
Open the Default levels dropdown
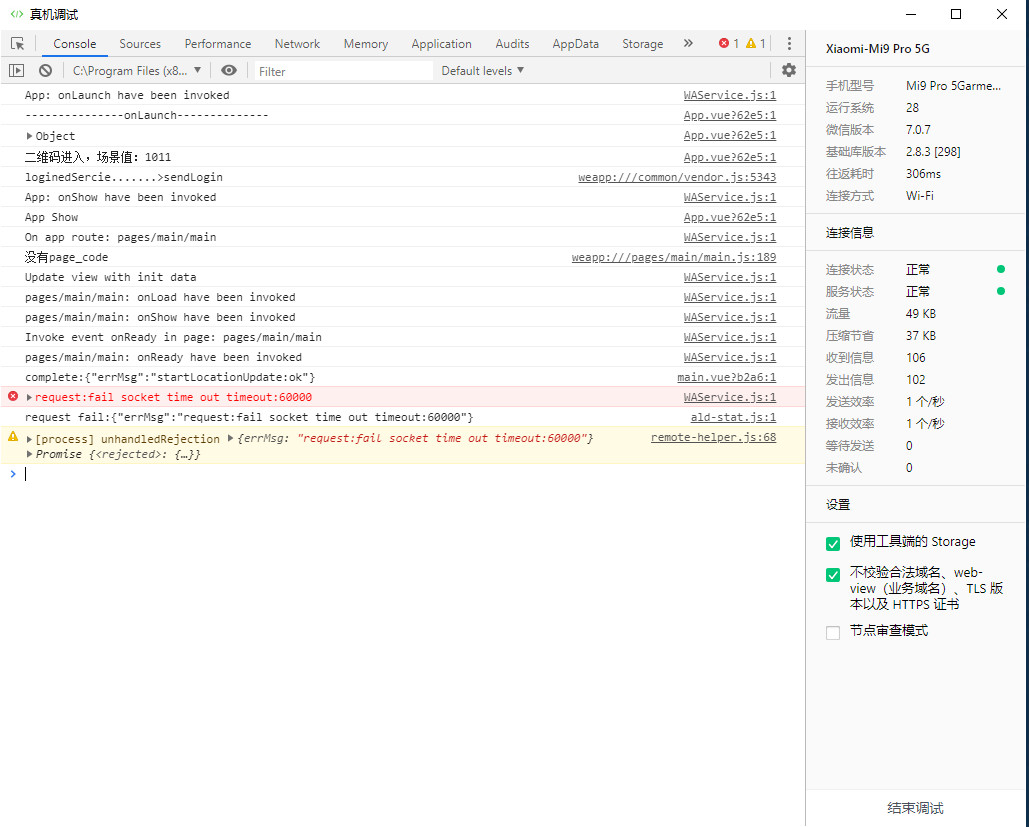(483, 71)
